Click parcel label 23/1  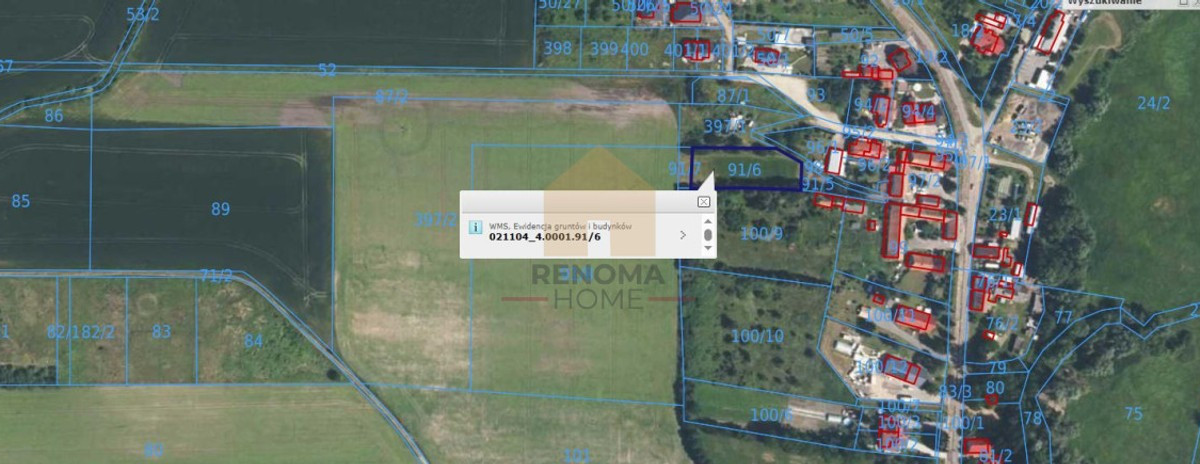click(x=1004, y=213)
